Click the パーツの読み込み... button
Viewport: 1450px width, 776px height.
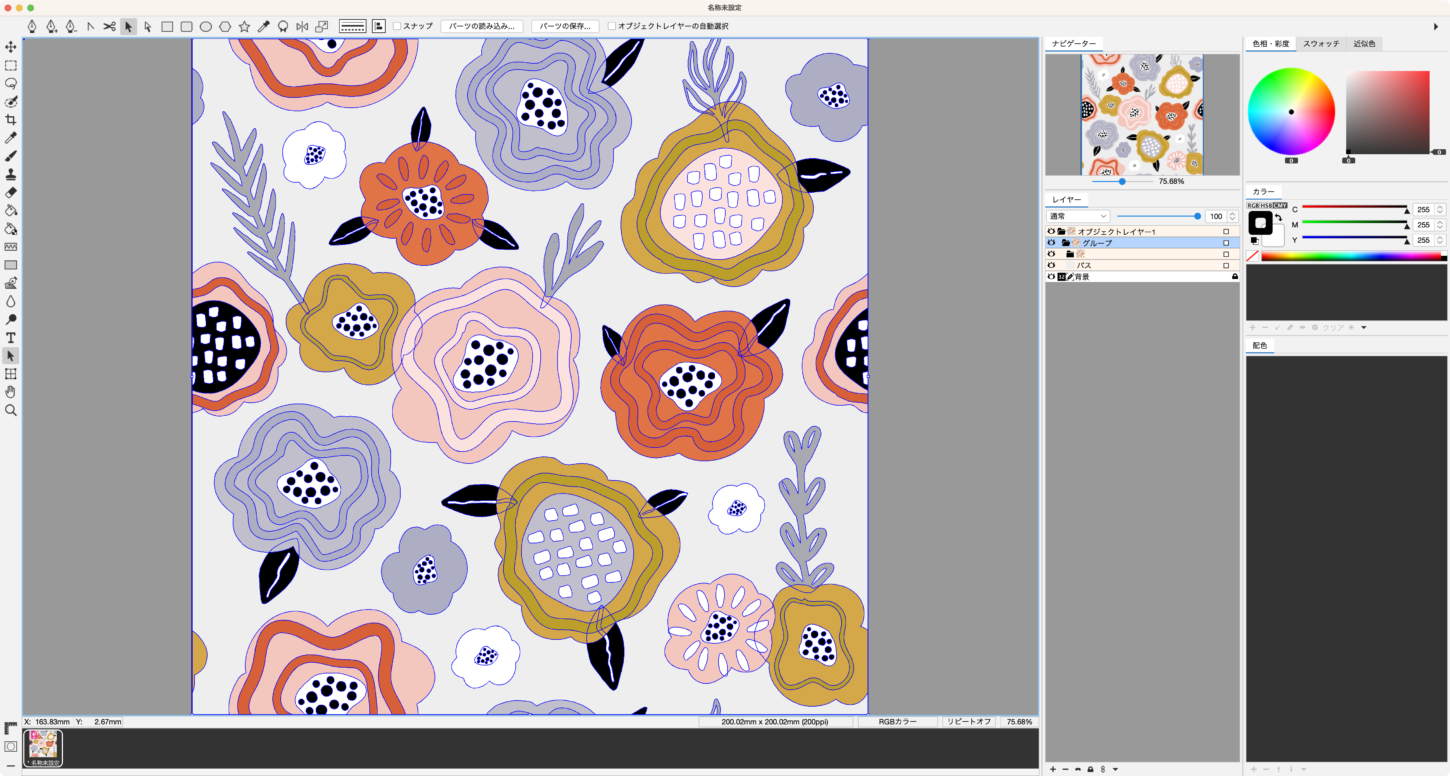tap(482, 26)
